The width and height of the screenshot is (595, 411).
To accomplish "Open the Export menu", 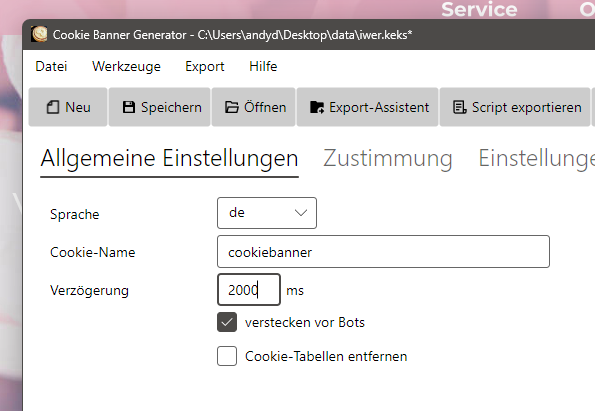I will [x=205, y=66].
